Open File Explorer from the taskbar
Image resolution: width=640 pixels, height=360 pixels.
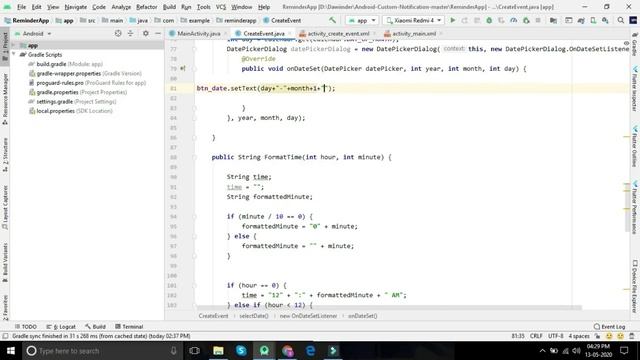[218, 351]
